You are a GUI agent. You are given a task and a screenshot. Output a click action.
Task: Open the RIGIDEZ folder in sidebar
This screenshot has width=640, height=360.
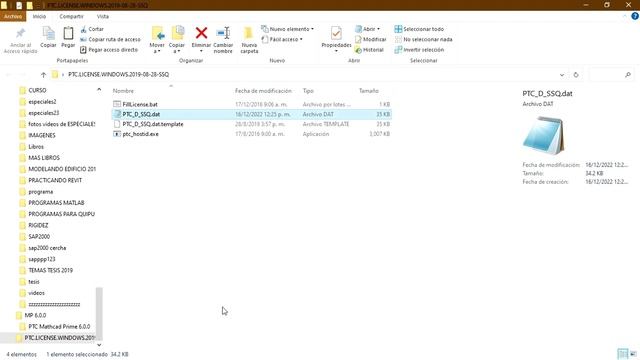pos(38,225)
